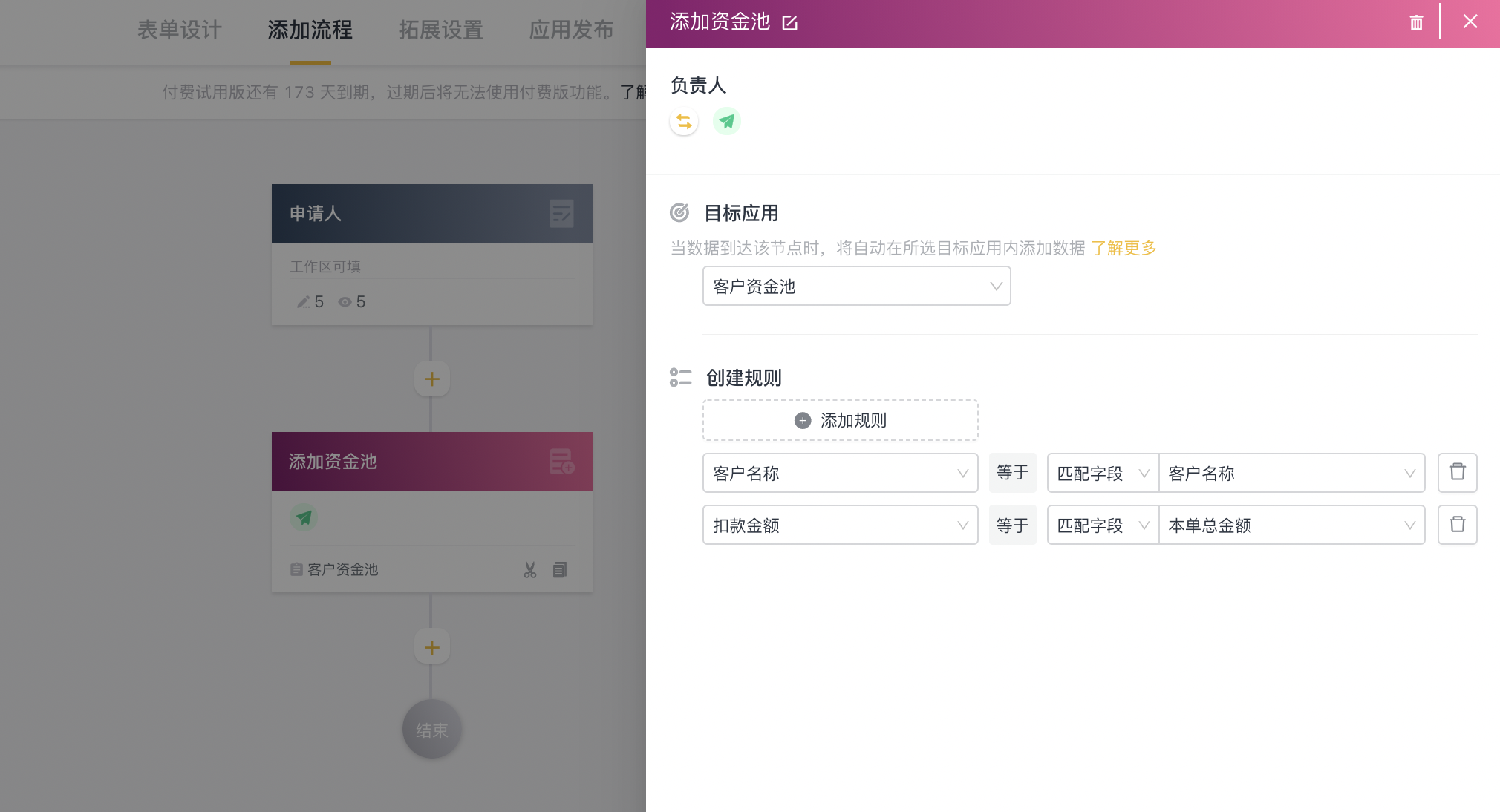
Task: Click paper-plane icon in 添加资金池 node card
Action: pyautogui.click(x=304, y=517)
